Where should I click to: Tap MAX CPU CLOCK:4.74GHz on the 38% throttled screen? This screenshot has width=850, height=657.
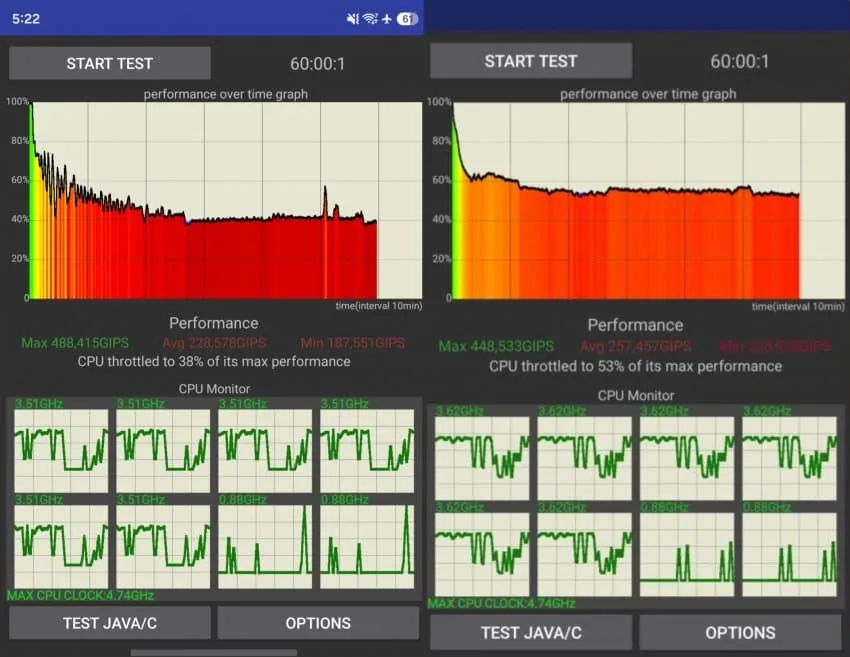tap(80, 596)
